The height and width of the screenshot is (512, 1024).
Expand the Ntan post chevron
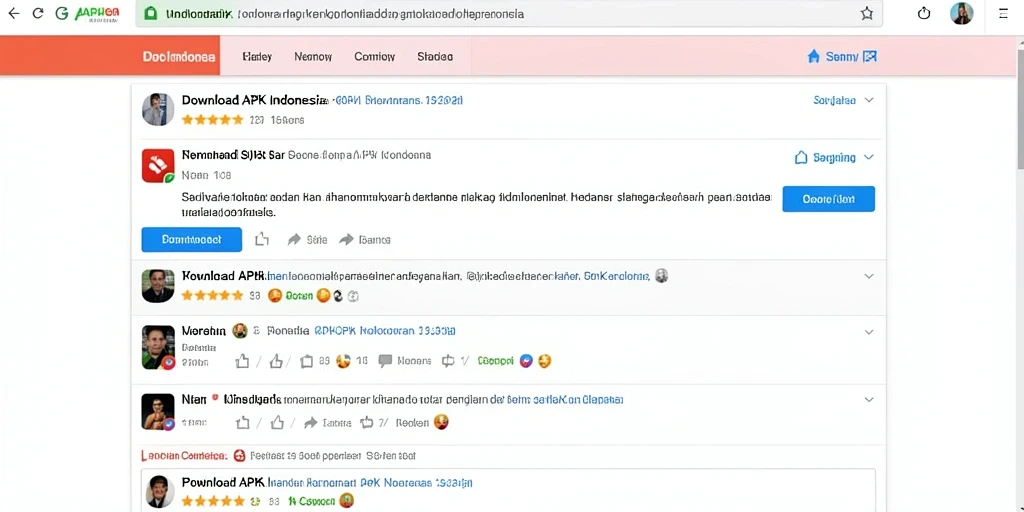tap(869, 400)
